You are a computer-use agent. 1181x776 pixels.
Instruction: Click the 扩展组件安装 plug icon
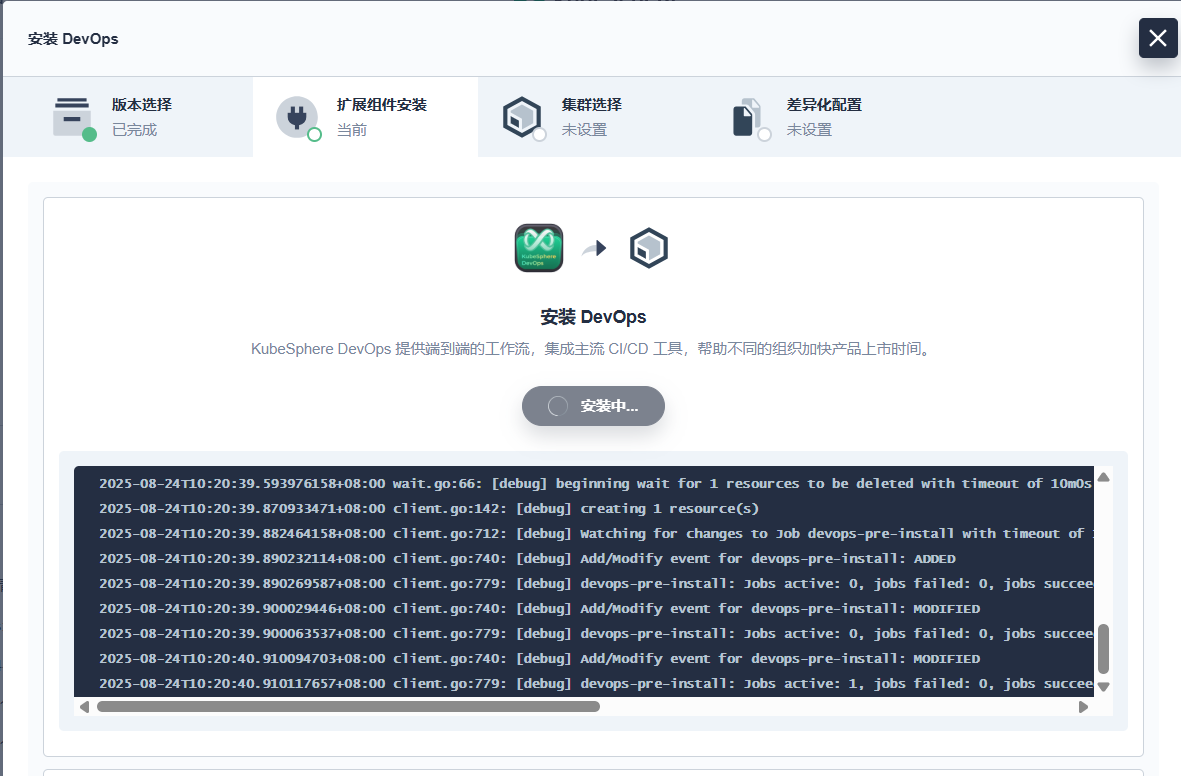click(297, 117)
